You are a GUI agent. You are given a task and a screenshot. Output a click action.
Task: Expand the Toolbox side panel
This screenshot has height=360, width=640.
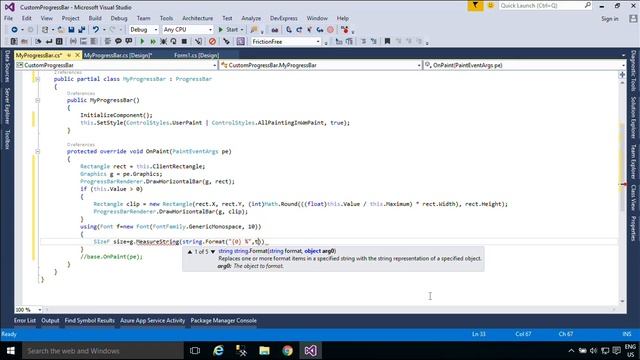7,140
